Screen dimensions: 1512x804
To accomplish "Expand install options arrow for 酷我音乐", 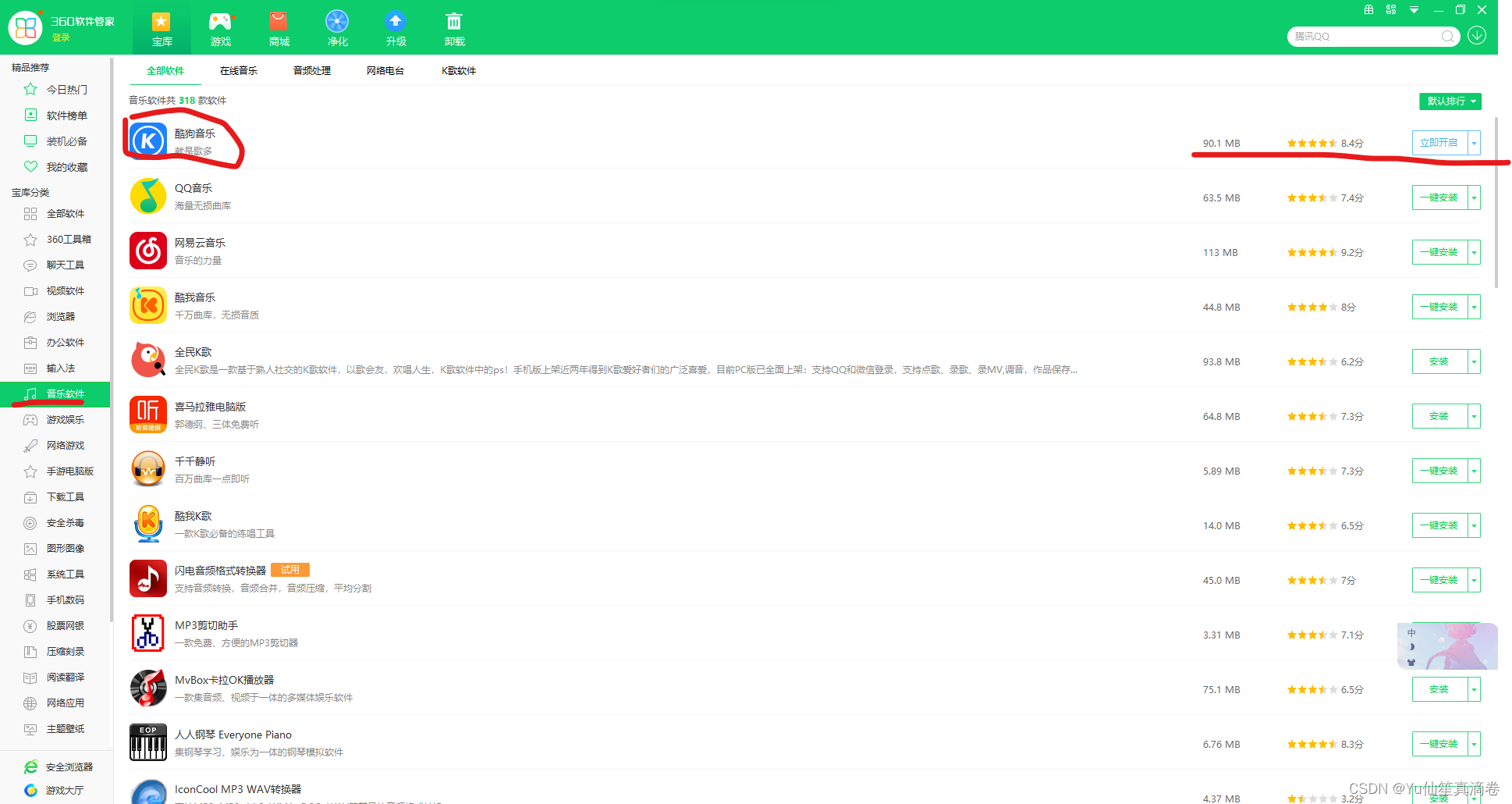I will coord(1474,307).
